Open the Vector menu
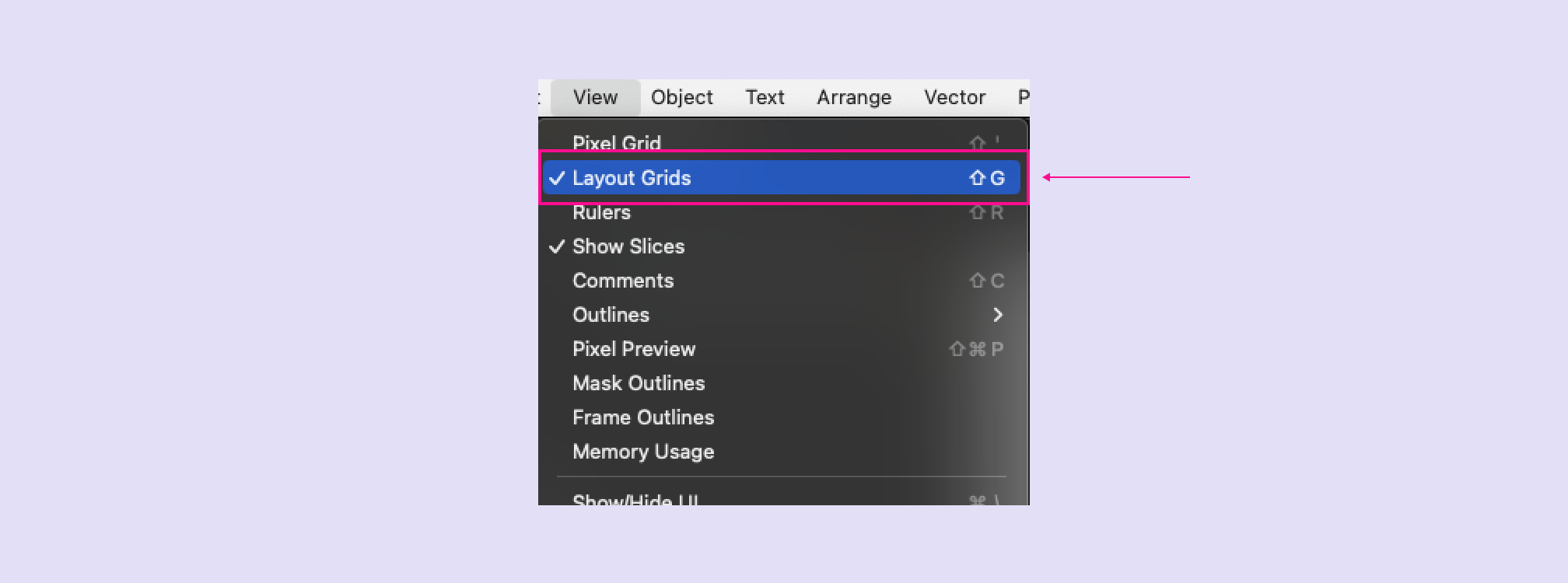 click(x=954, y=97)
